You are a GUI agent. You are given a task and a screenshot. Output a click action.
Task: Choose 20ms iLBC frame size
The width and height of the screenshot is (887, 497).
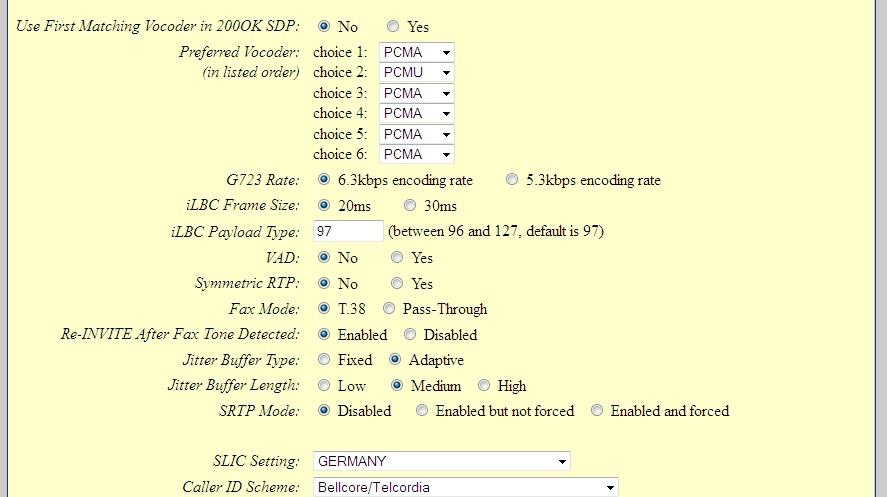(x=324, y=205)
